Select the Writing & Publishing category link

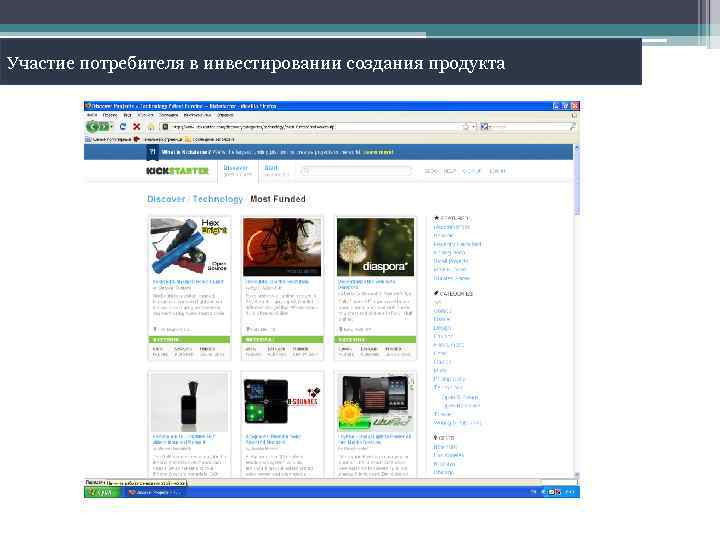(458, 422)
